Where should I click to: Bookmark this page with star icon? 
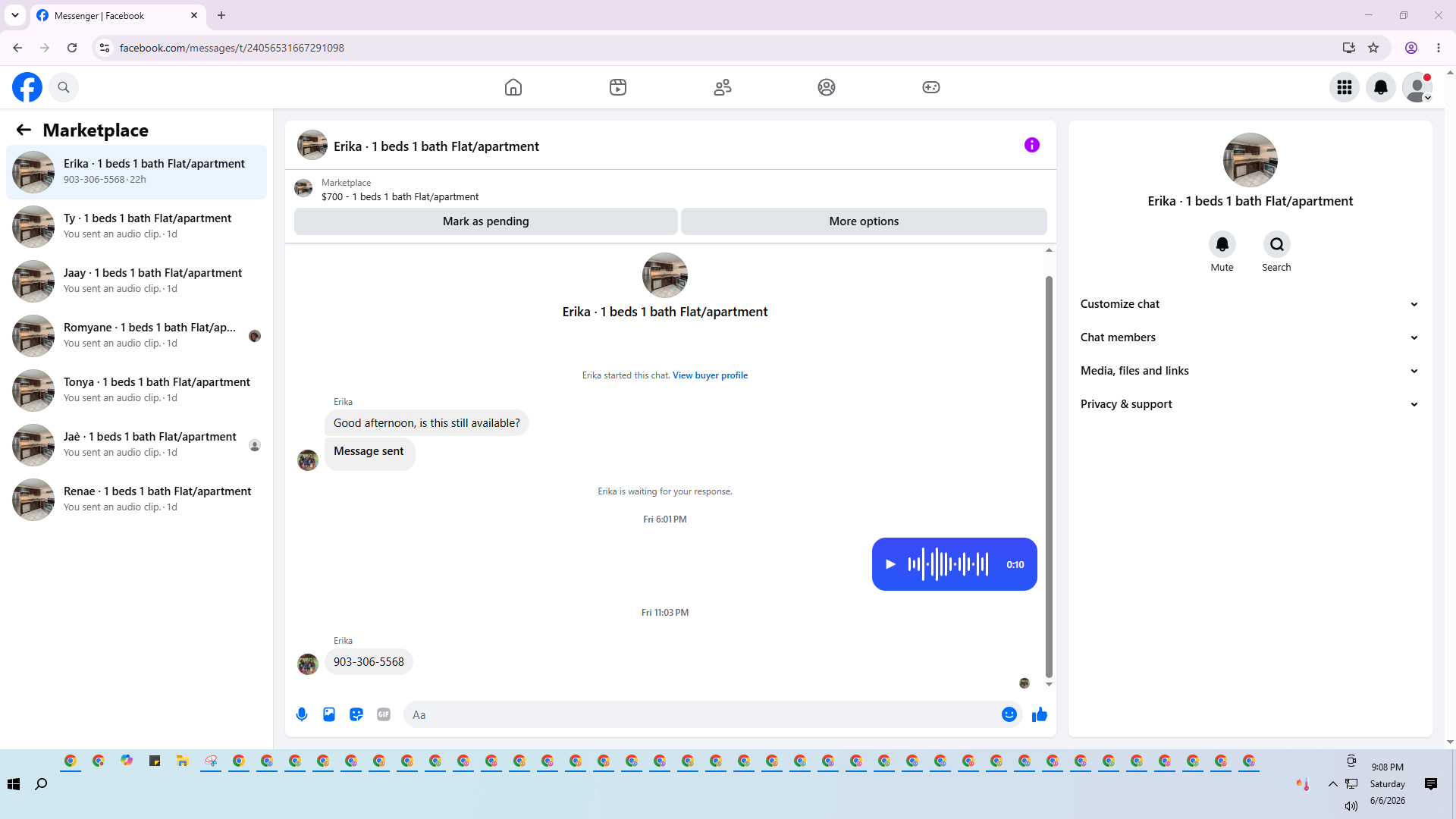pyautogui.click(x=1373, y=48)
